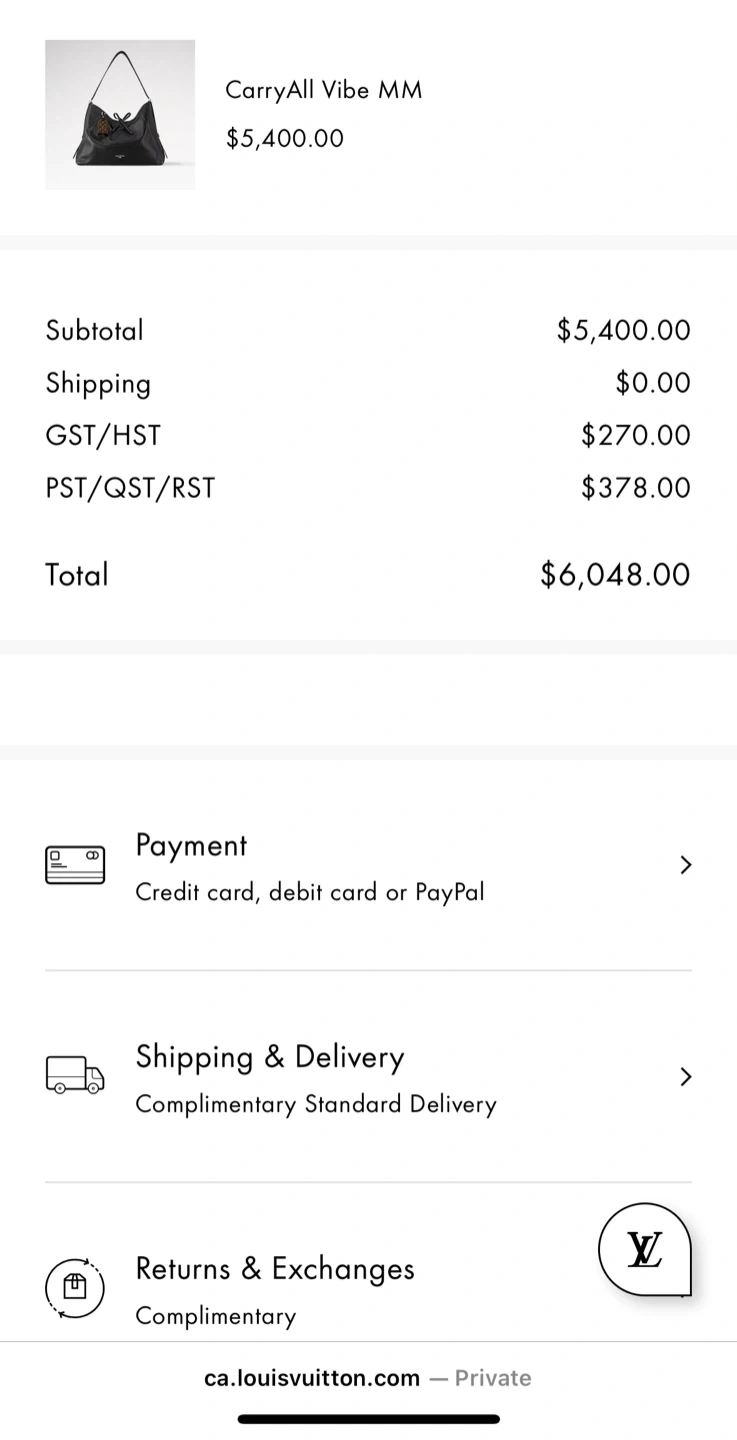This screenshot has width=737, height=1440.
Task: Select "Credit card, debit card or PayPal" text
Action: [310, 892]
